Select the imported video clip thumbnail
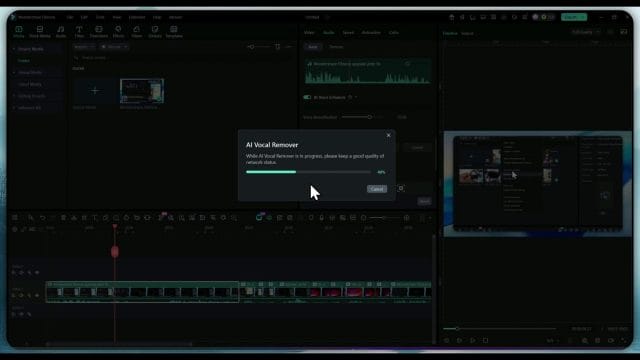640x360 pixels. pos(142,91)
